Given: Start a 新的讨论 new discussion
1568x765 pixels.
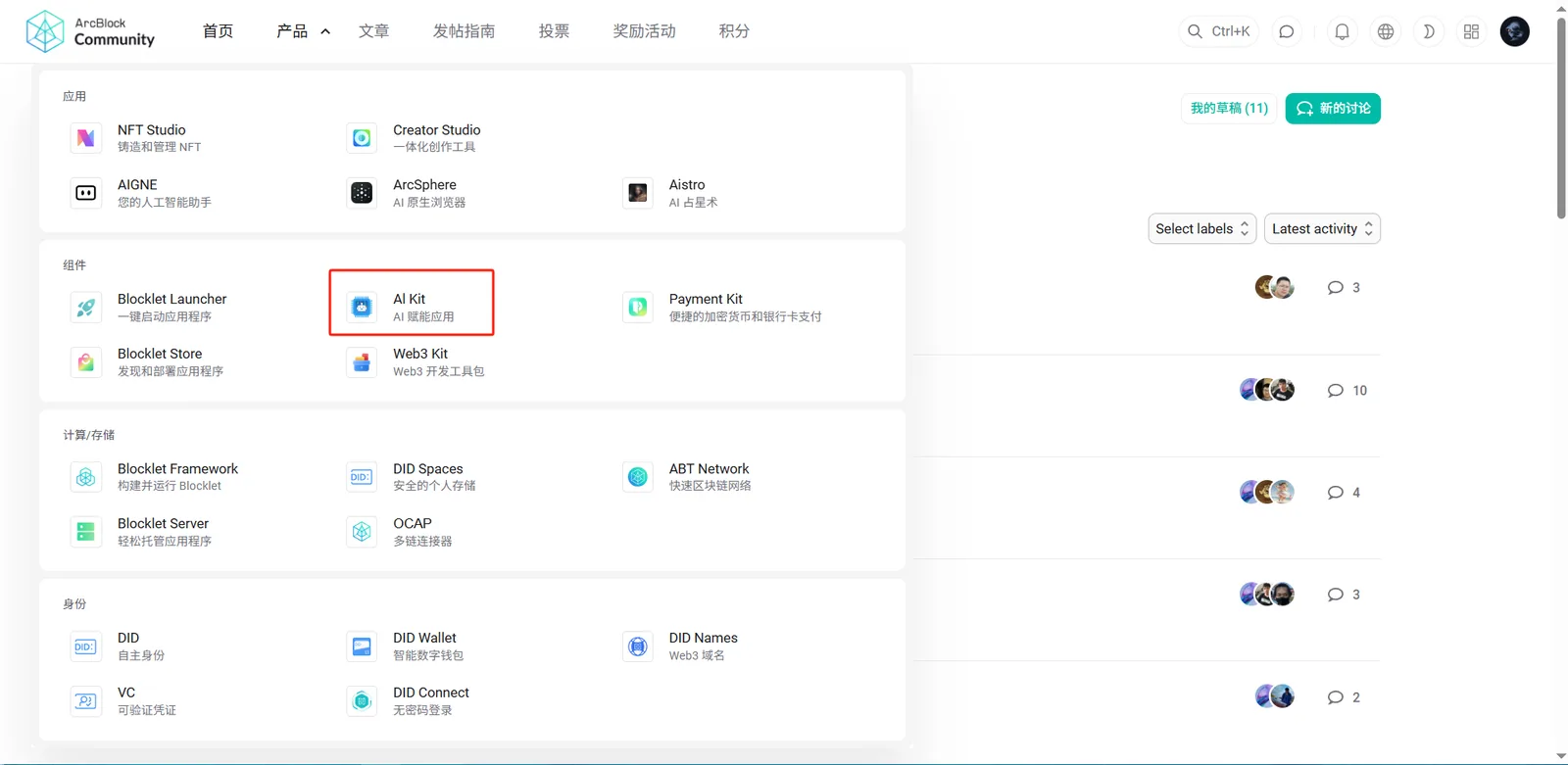Looking at the screenshot, I should (x=1333, y=109).
